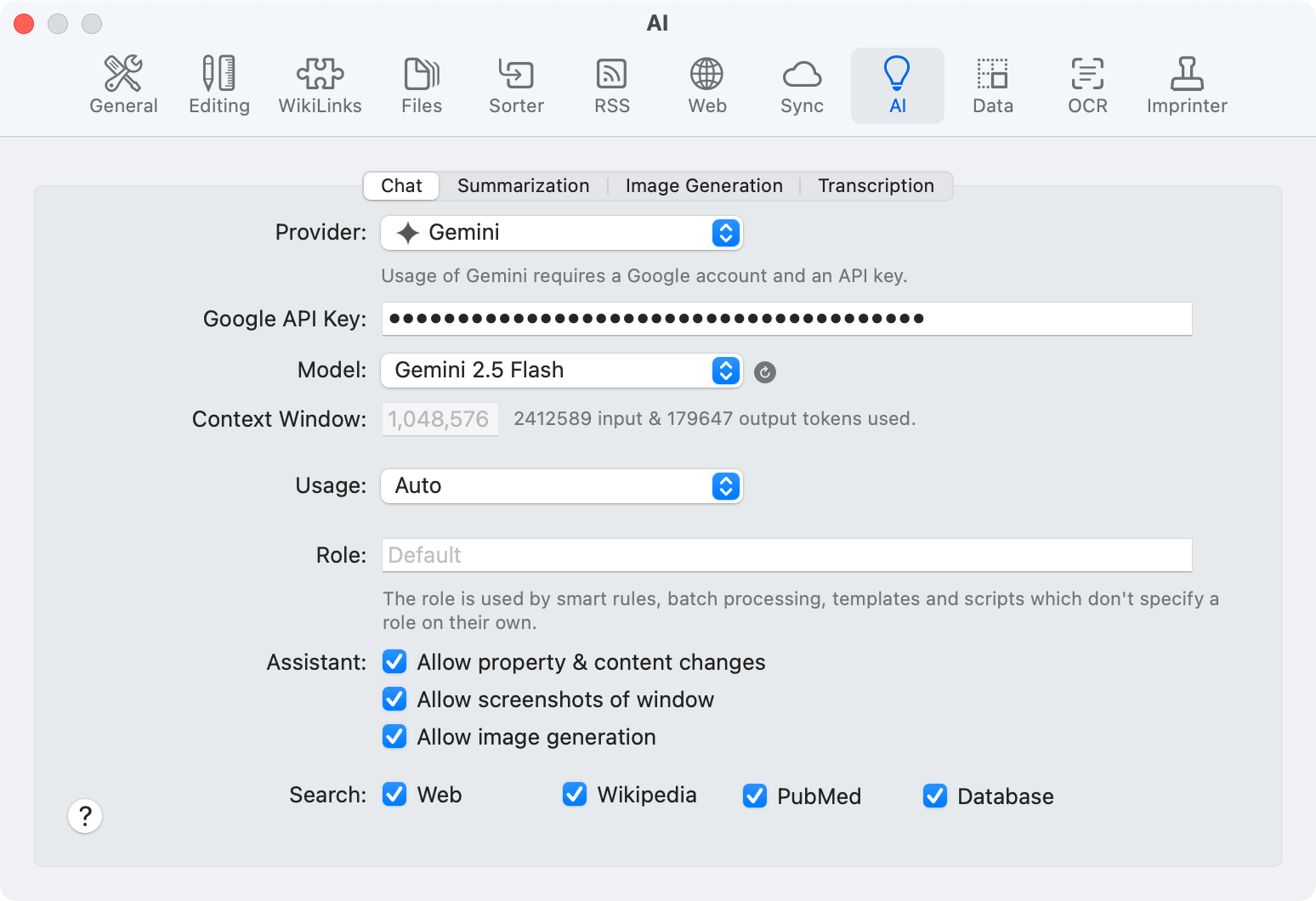Uncheck Allow screenshots of window

(394, 700)
